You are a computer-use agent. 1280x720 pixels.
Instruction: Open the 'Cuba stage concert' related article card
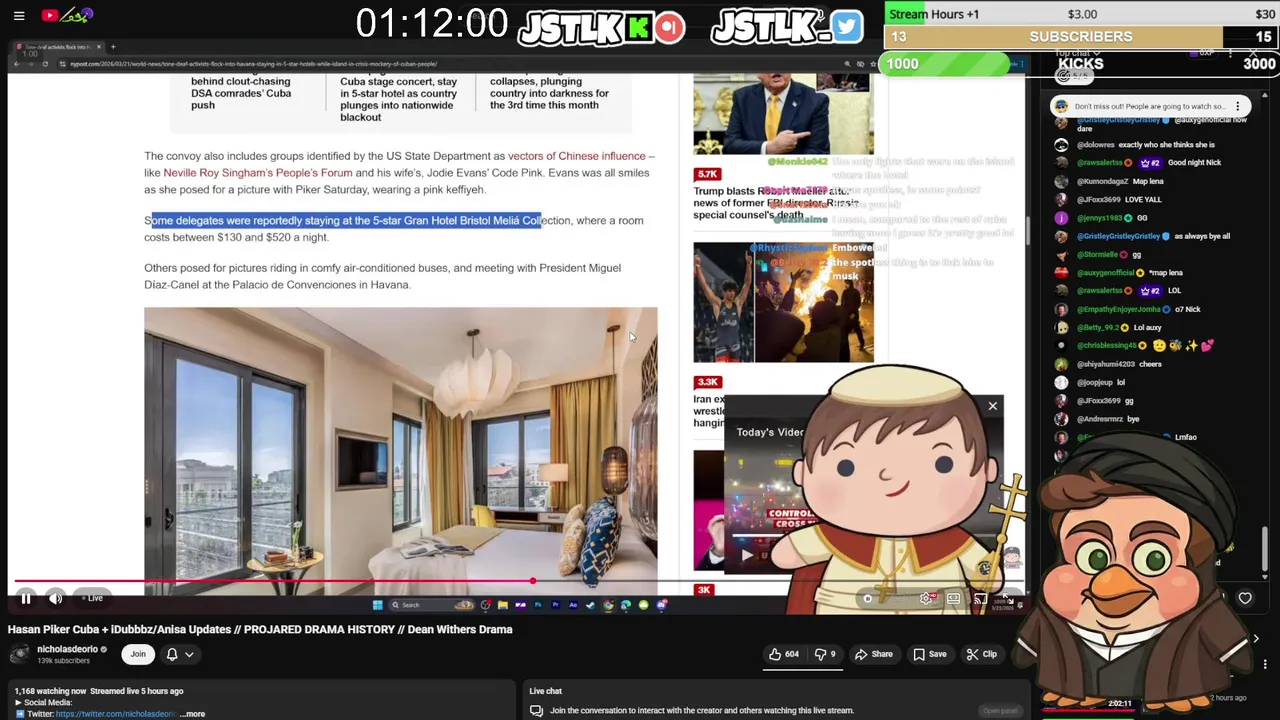pyautogui.click(x=399, y=99)
